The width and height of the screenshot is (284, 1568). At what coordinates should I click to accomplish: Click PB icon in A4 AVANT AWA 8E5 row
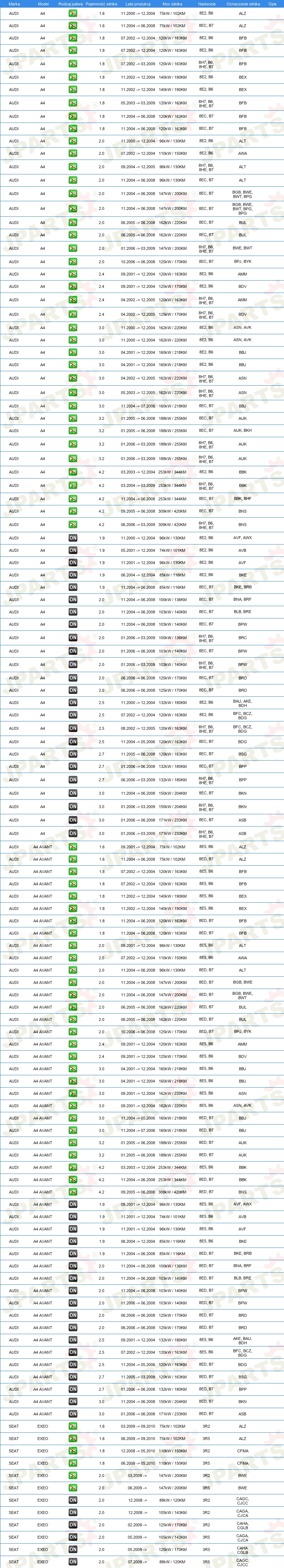pyautogui.click(x=73, y=957)
